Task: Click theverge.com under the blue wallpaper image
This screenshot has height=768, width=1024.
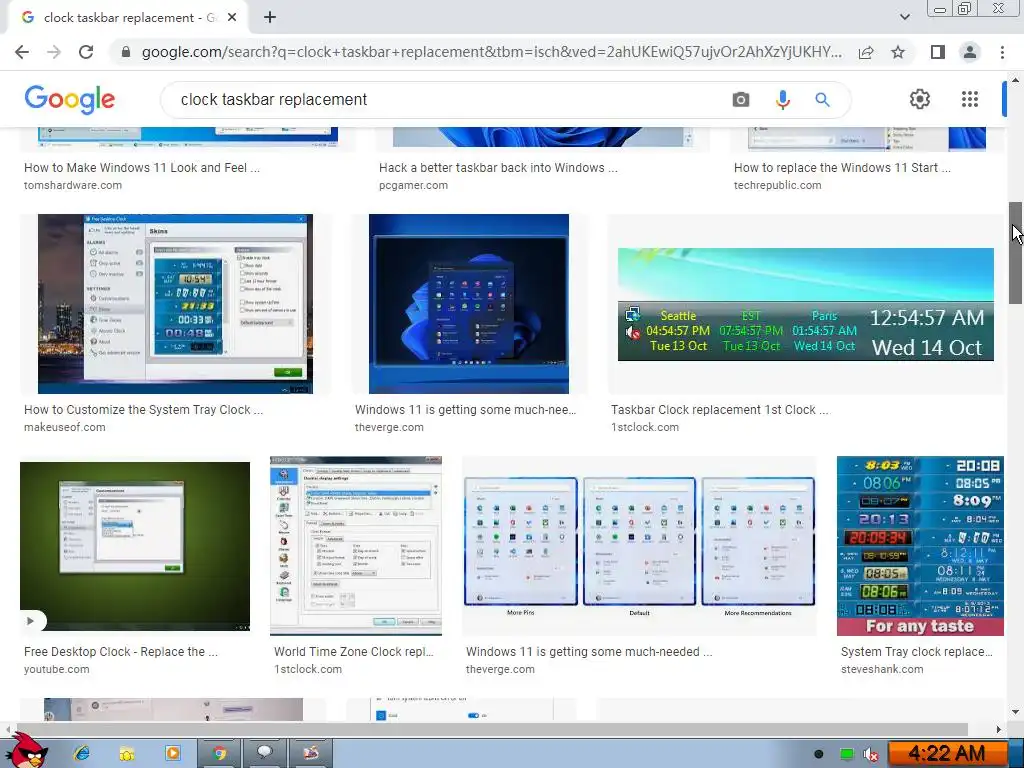Action: [x=389, y=427]
